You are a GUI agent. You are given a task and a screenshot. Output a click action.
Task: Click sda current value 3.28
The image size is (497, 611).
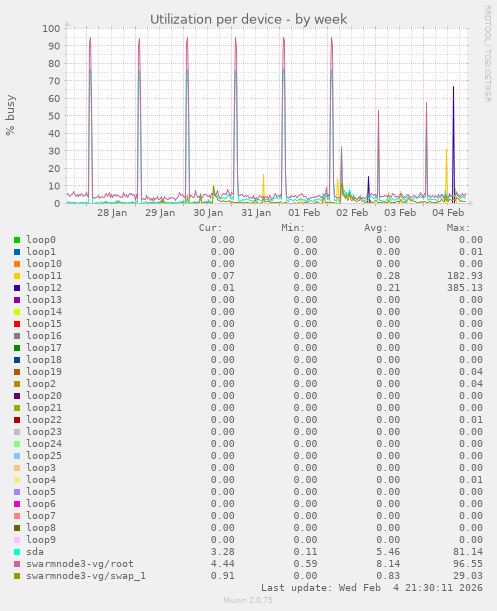(223, 552)
